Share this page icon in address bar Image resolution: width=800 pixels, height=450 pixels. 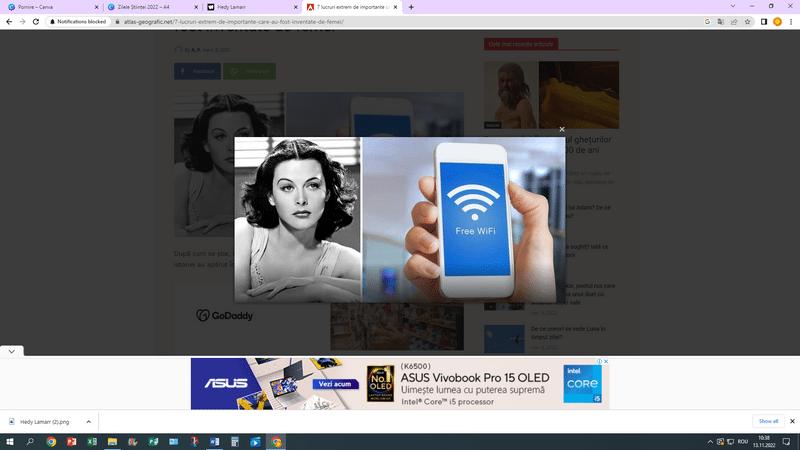pyautogui.click(x=734, y=21)
